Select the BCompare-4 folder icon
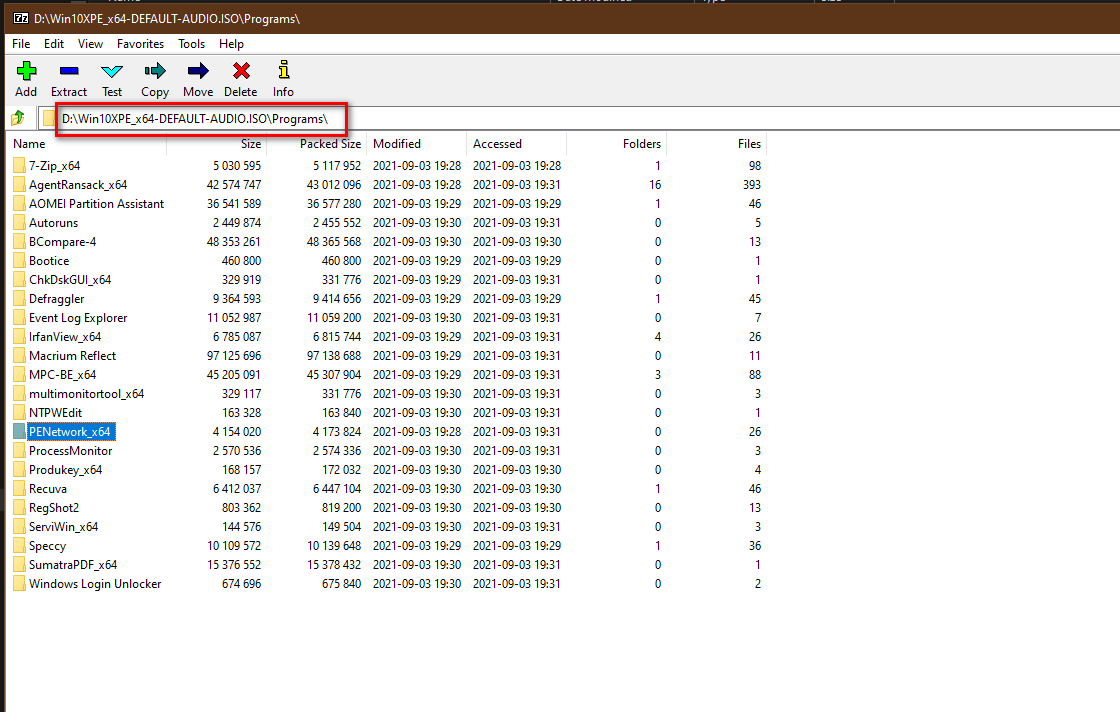This screenshot has height=712, width=1120. (x=19, y=242)
